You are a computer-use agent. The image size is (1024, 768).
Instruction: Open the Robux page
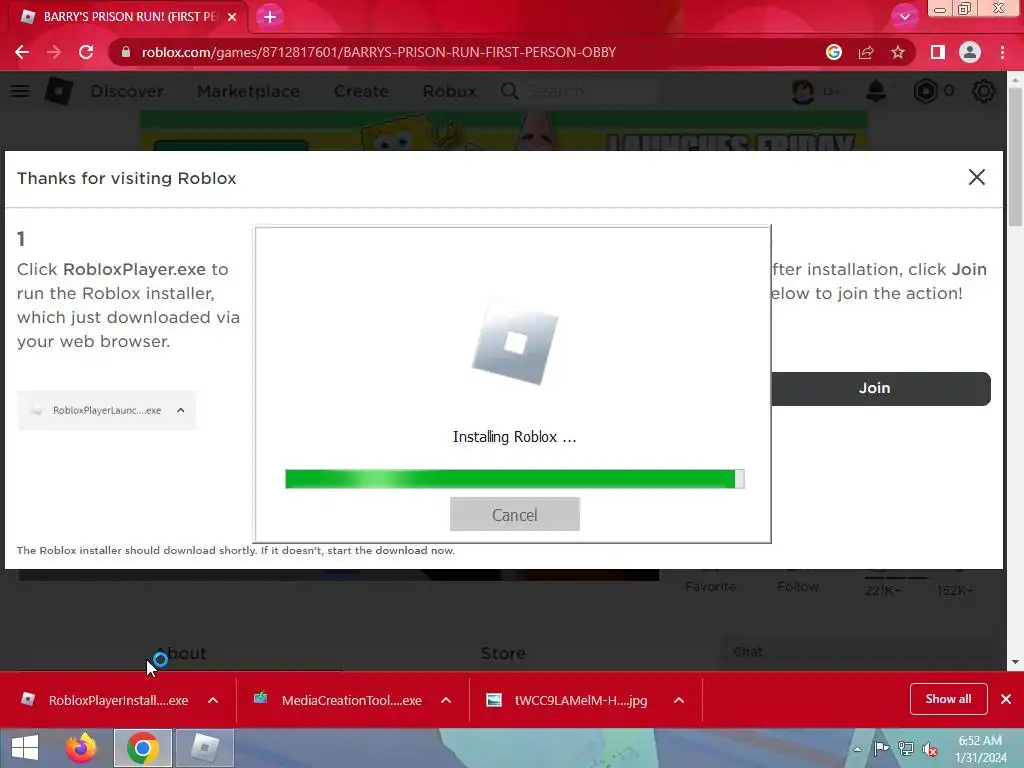tap(449, 91)
